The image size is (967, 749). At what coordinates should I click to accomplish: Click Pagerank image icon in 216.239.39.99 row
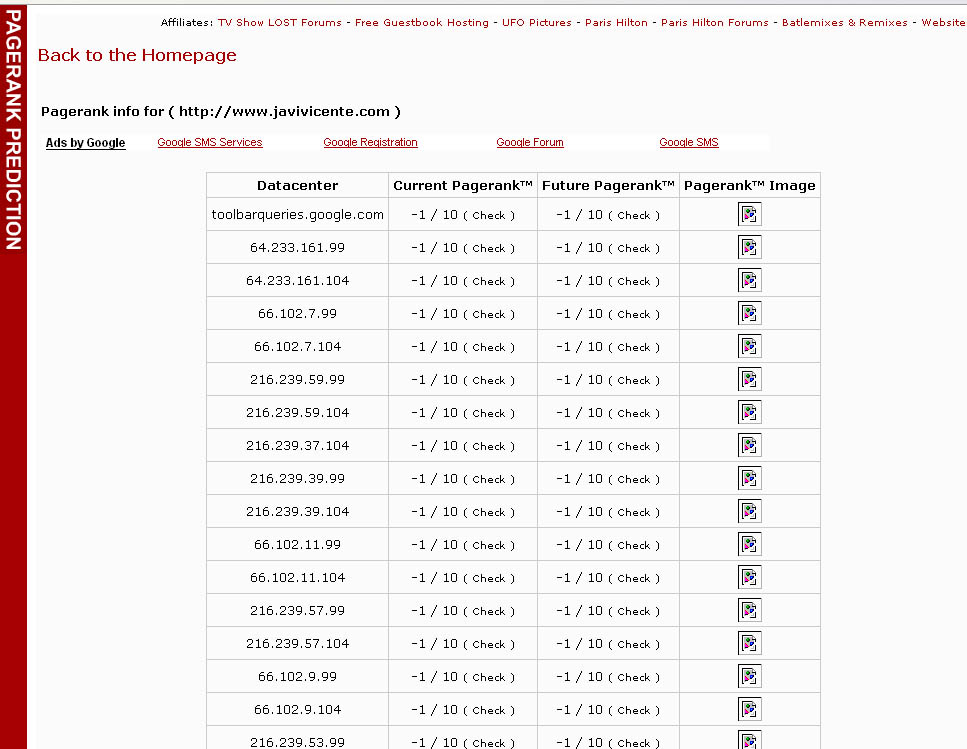pos(749,478)
